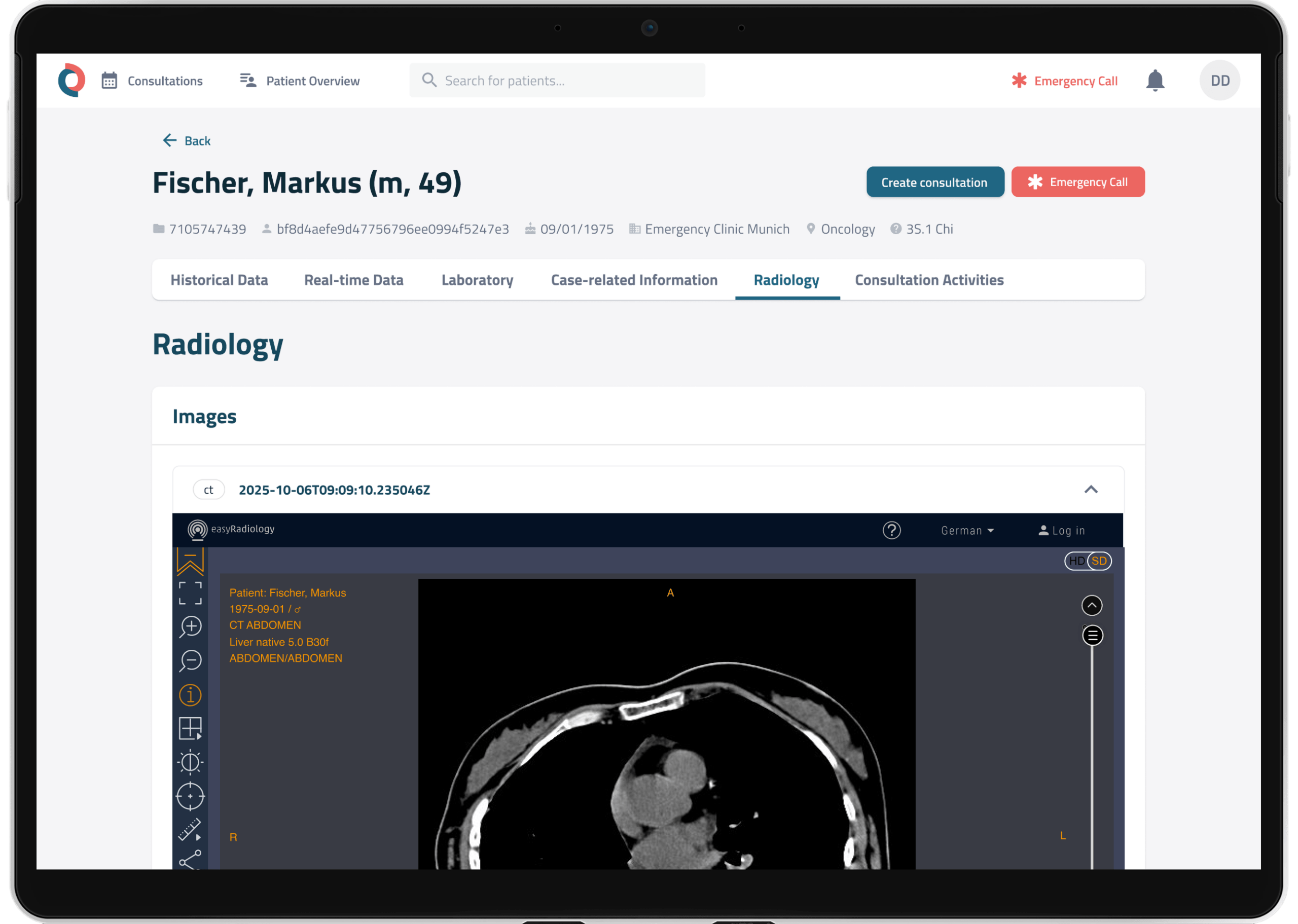Image resolution: width=1298 pixels, height=924 pixels.
Task: Switch viewer quality to HD
Action: click(1076, 561)
